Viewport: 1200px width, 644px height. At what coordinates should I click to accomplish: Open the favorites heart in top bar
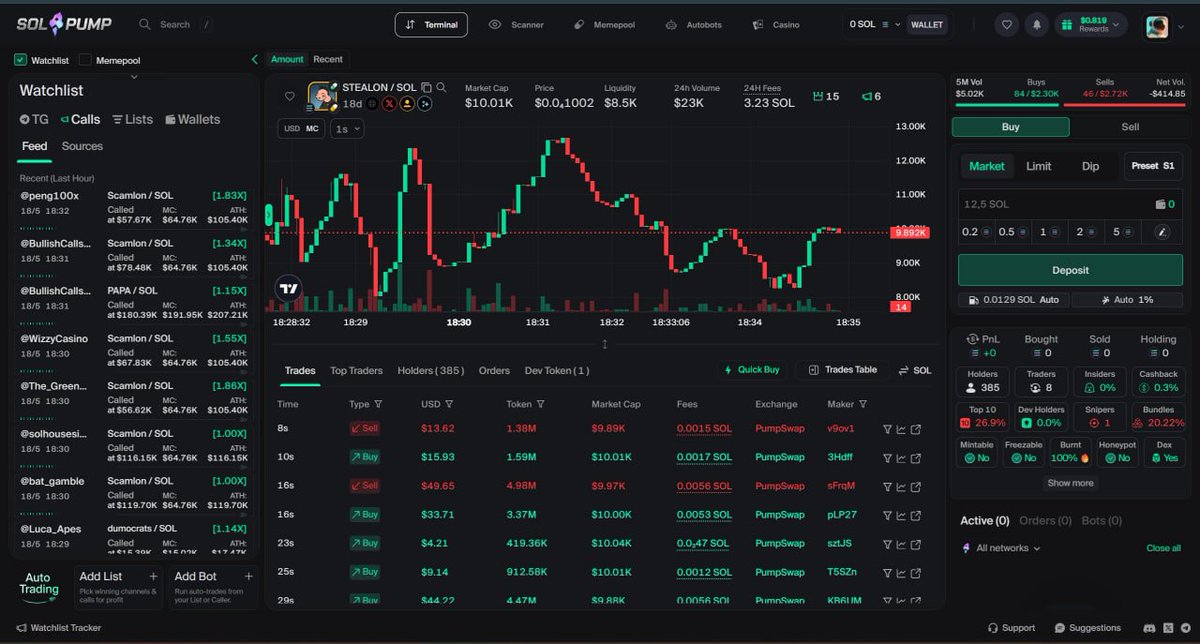point(1008,24)
